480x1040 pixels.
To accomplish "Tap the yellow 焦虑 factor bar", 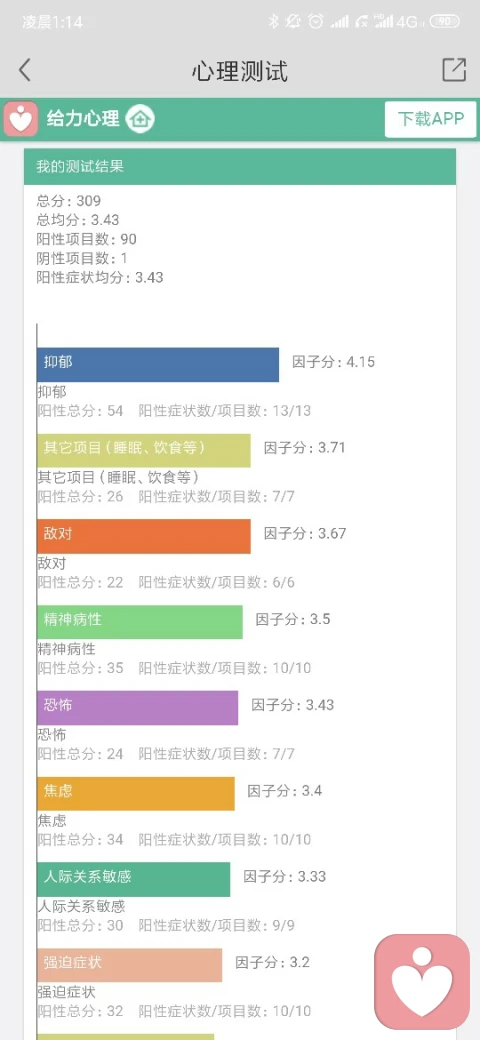I will 136,793.
